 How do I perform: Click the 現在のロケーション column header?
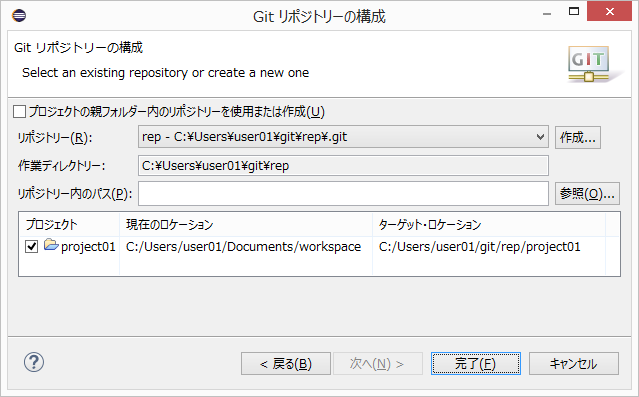tap(246, 224)
